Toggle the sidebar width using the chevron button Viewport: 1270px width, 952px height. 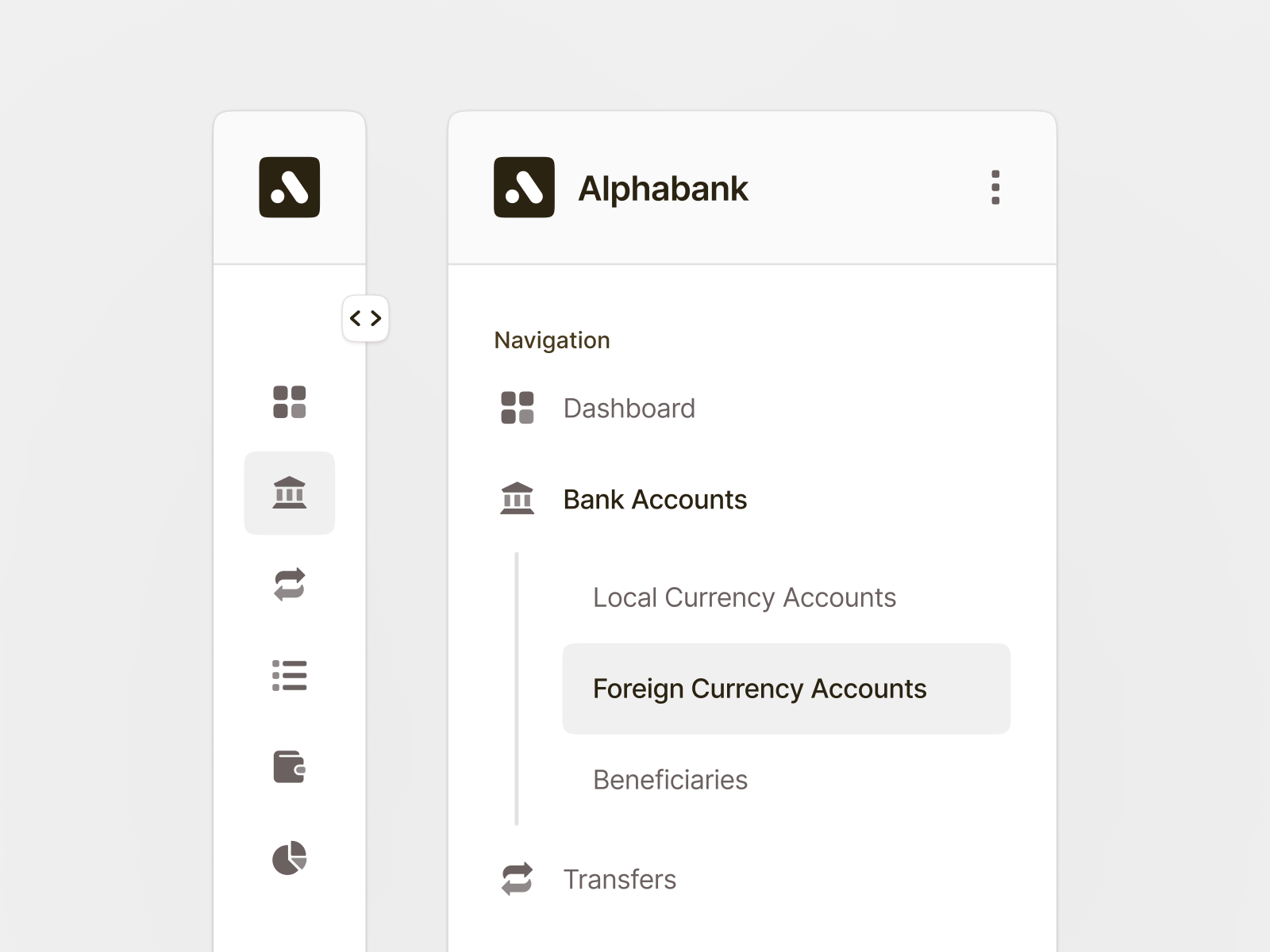[365, 318]
